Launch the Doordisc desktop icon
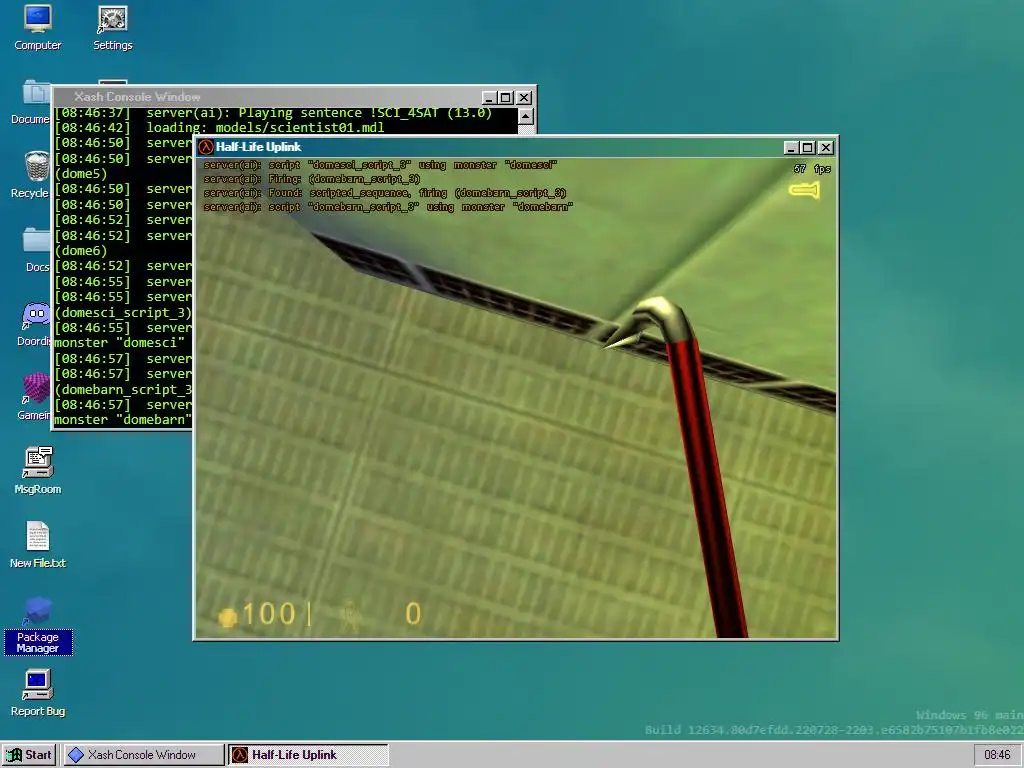This screenshot has width=1024, height=768. pyautogui.click(x=34, y=325)
